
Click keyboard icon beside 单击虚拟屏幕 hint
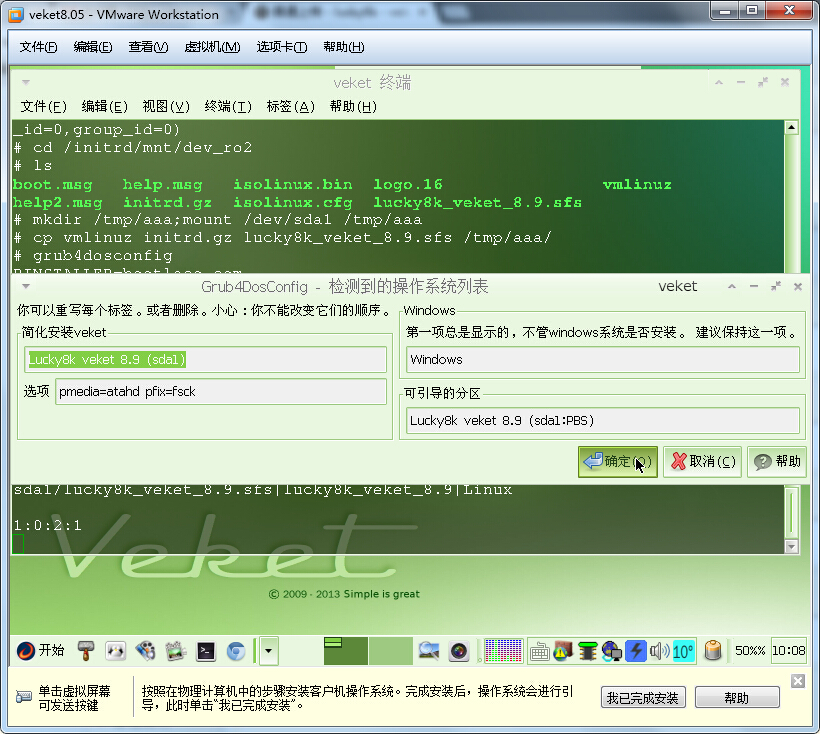[24, 697]
